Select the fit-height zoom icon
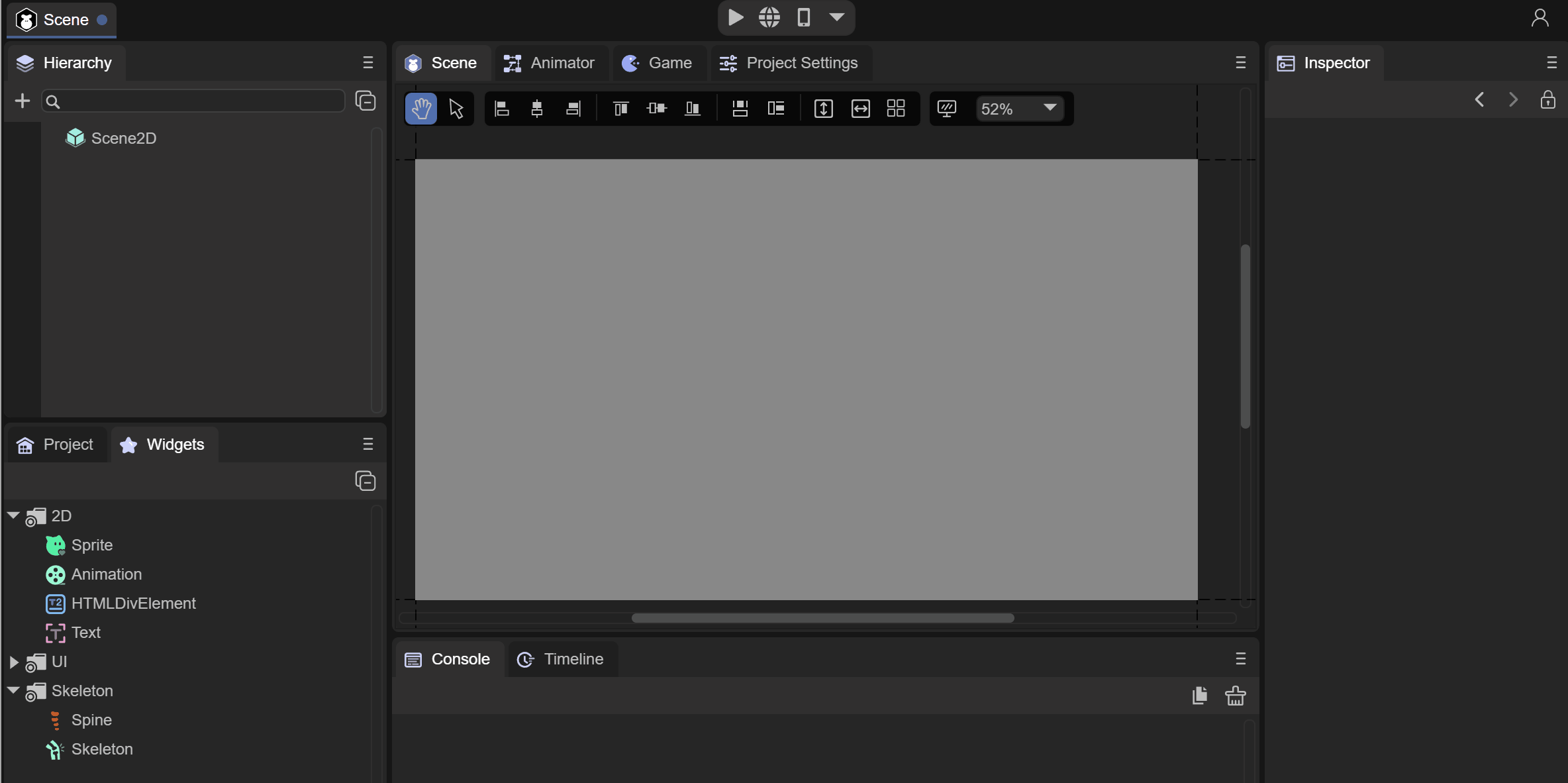Image resolution: width=1568 pixels, height=783 pixels. [823, 108]
